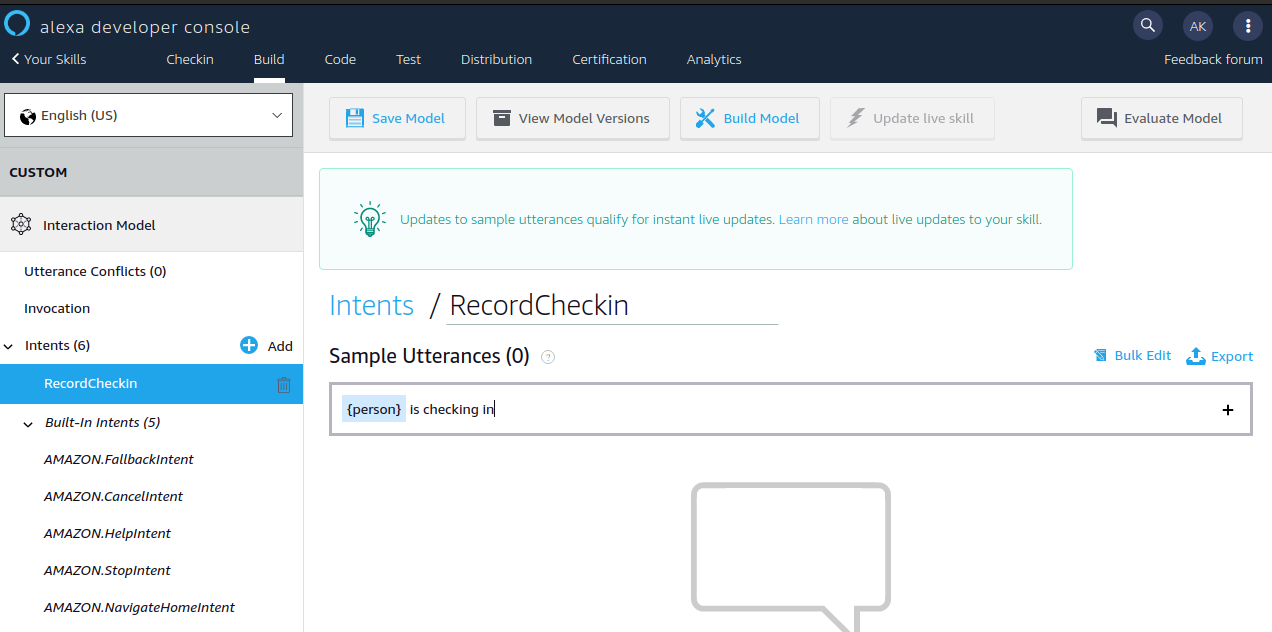Select the Build Model wrench icon
Image resolution: width=1272 pixels, height=632 pixels.
[x=706, y=118]
